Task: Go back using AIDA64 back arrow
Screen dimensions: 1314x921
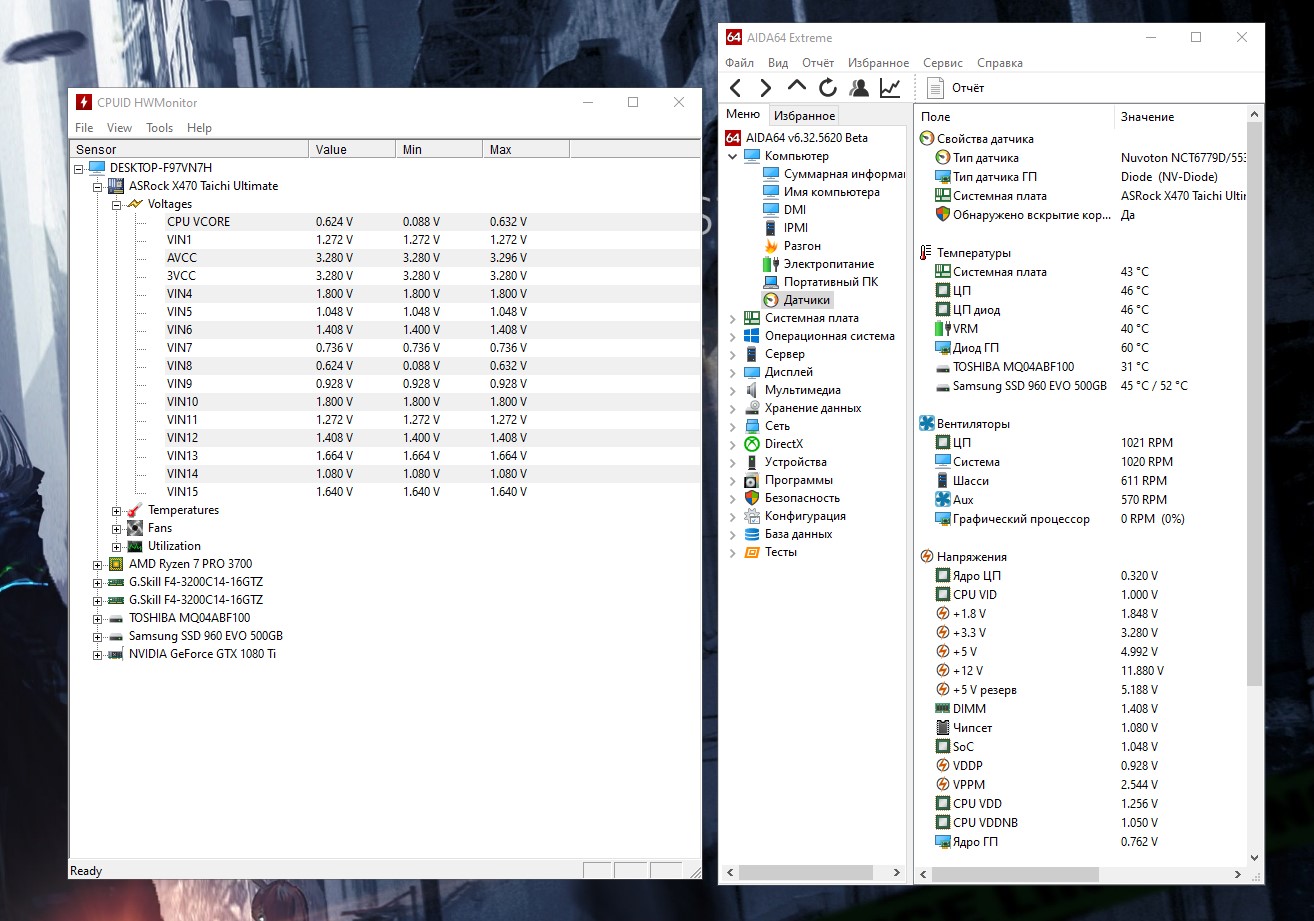Action: [736, 88]
